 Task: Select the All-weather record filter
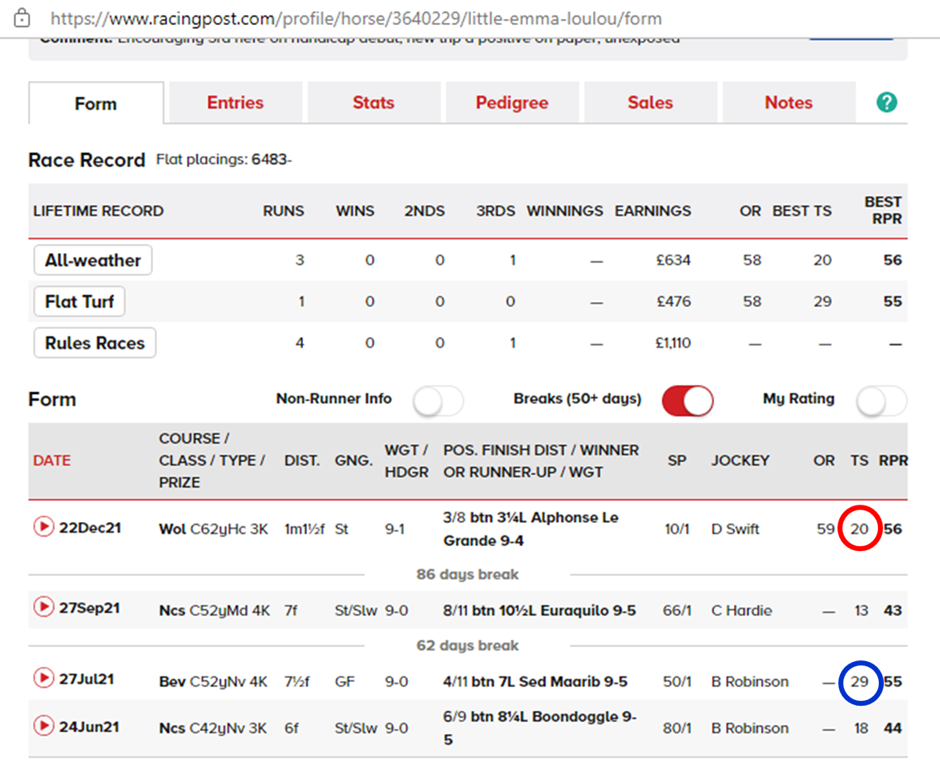(92, 260)
